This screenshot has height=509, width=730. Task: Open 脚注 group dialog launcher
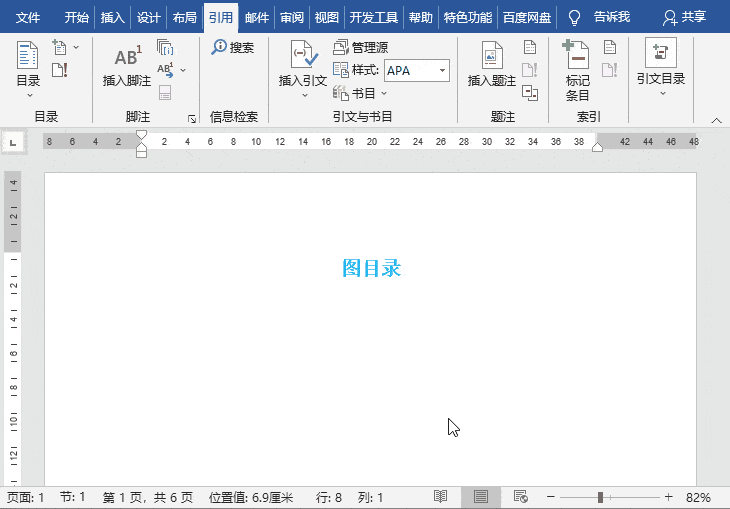tap(192, 119)
